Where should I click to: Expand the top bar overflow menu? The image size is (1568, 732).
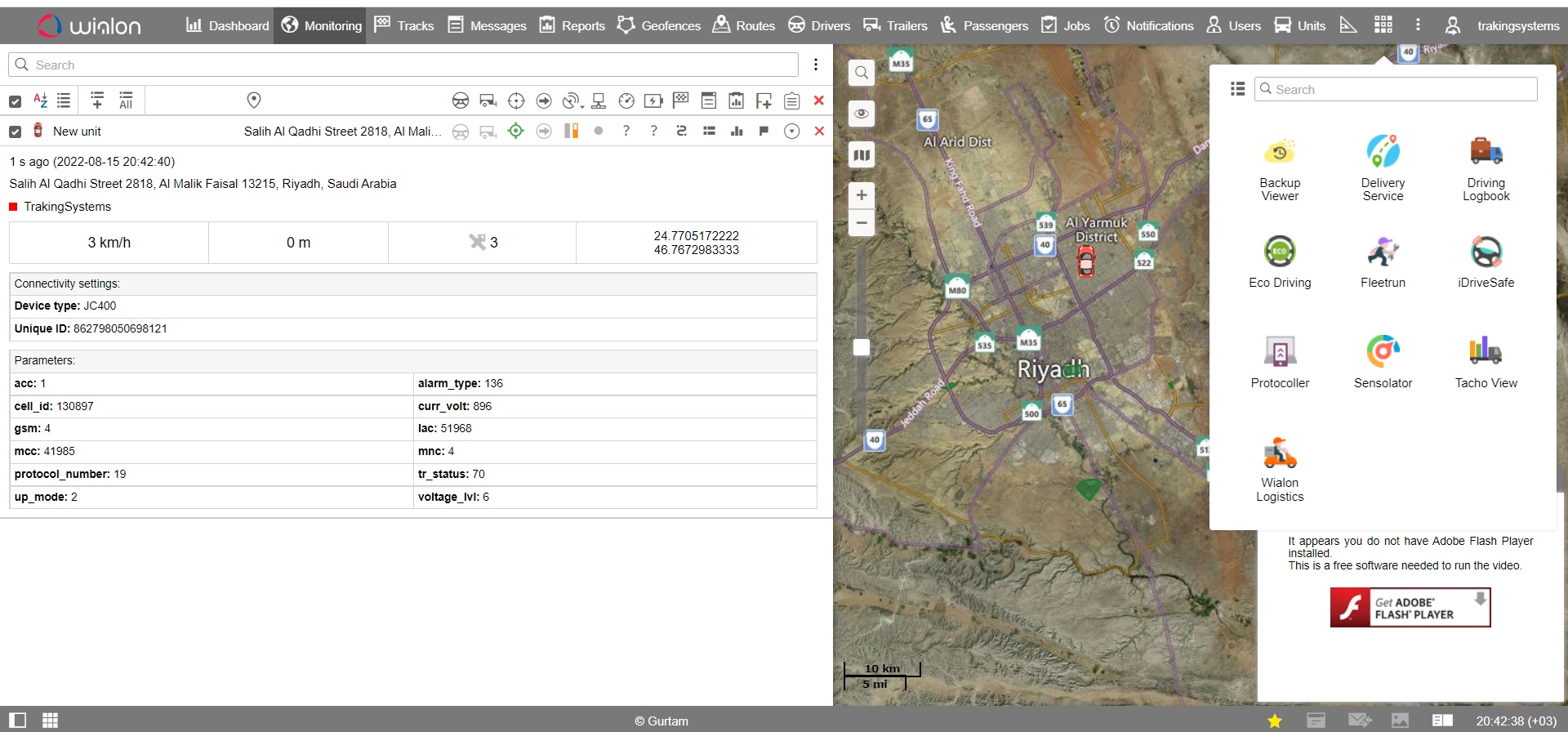1418,25
